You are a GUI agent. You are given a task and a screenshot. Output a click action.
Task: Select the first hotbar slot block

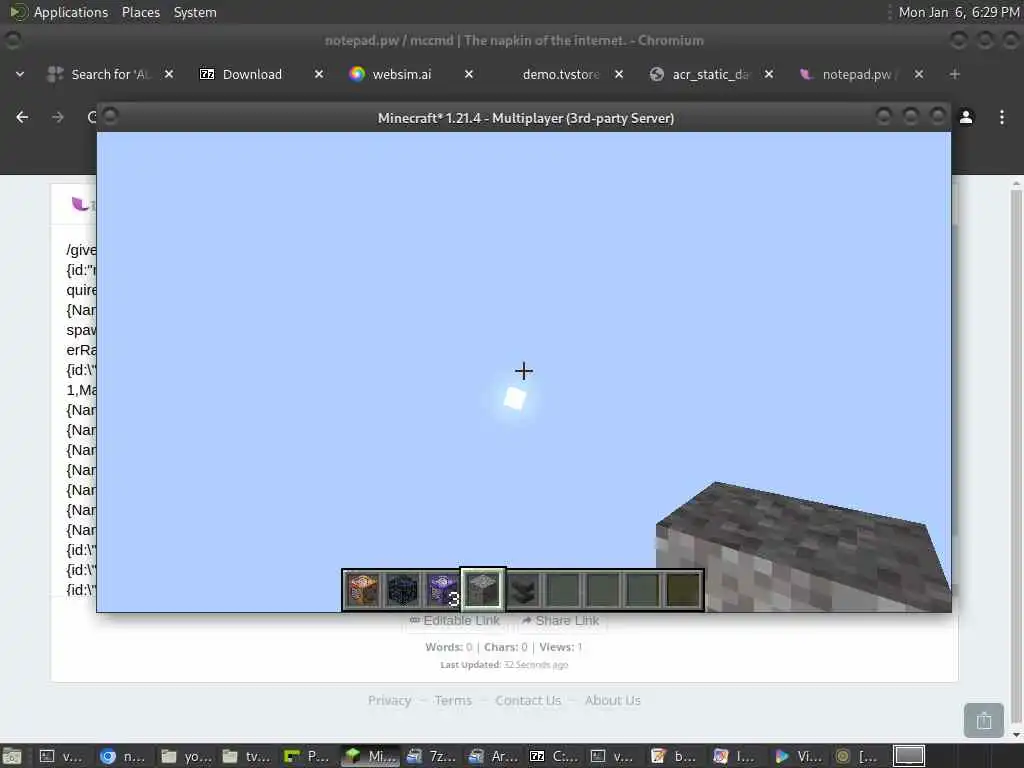362,590
